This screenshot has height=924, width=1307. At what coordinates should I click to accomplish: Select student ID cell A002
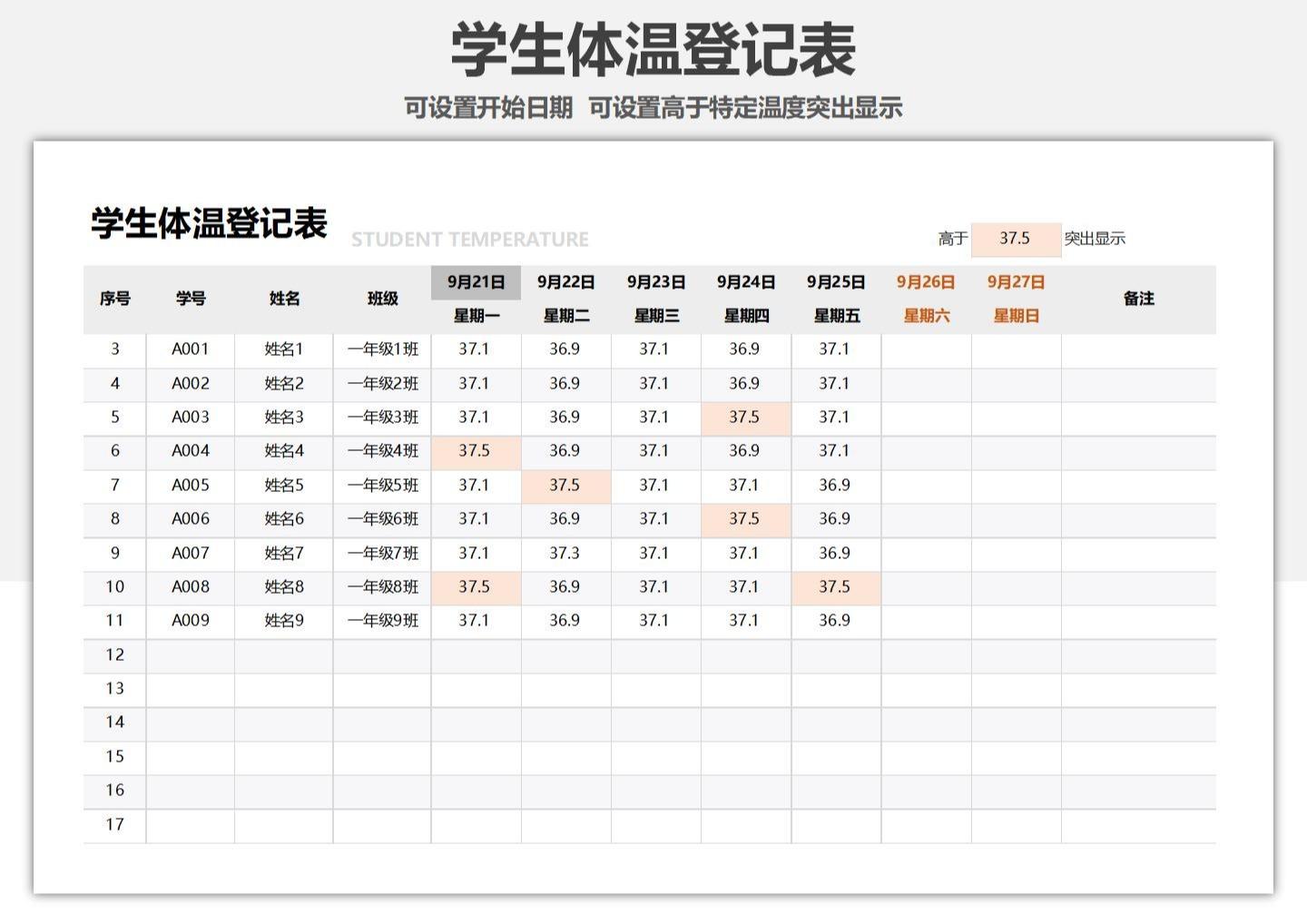tap(191, 384)
